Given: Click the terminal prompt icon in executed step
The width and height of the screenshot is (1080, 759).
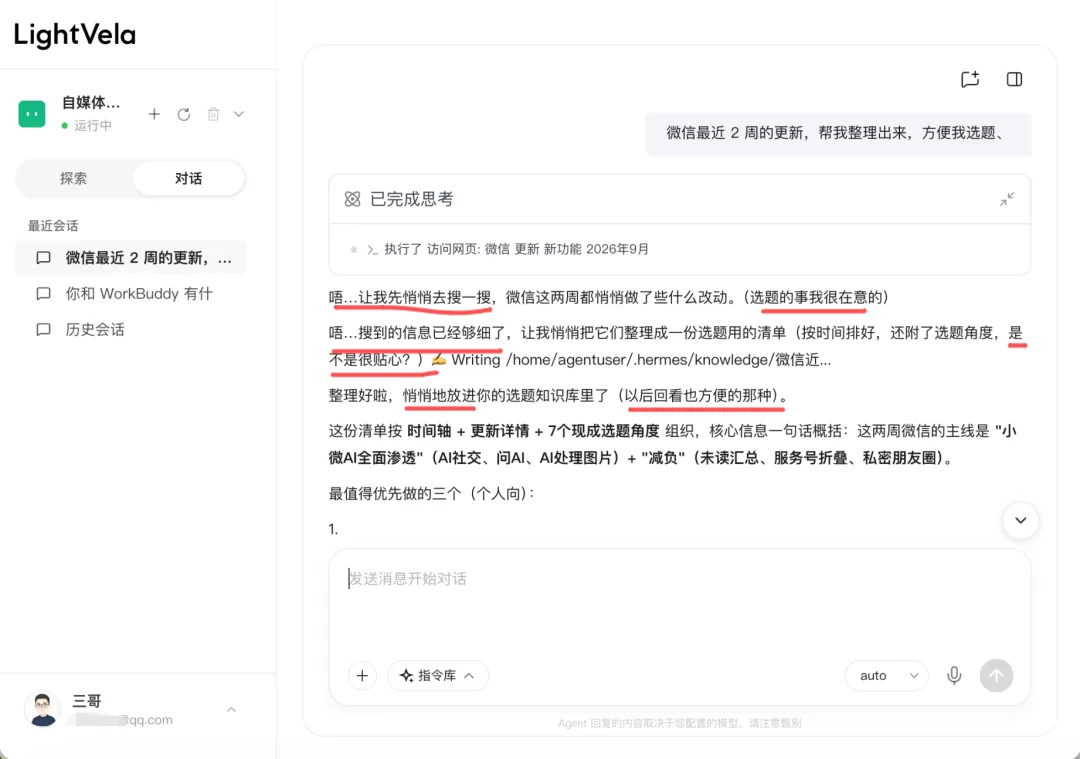Looking at the screenshot, I should pyautogui.click(x=372, y=249).
